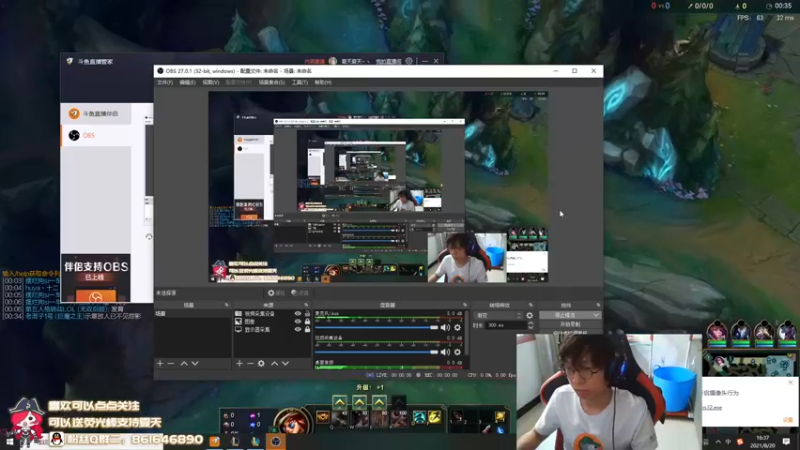Screen dimensions: 800x450
Task: Open the scene transition type dropdown
Action: (498, 315)
